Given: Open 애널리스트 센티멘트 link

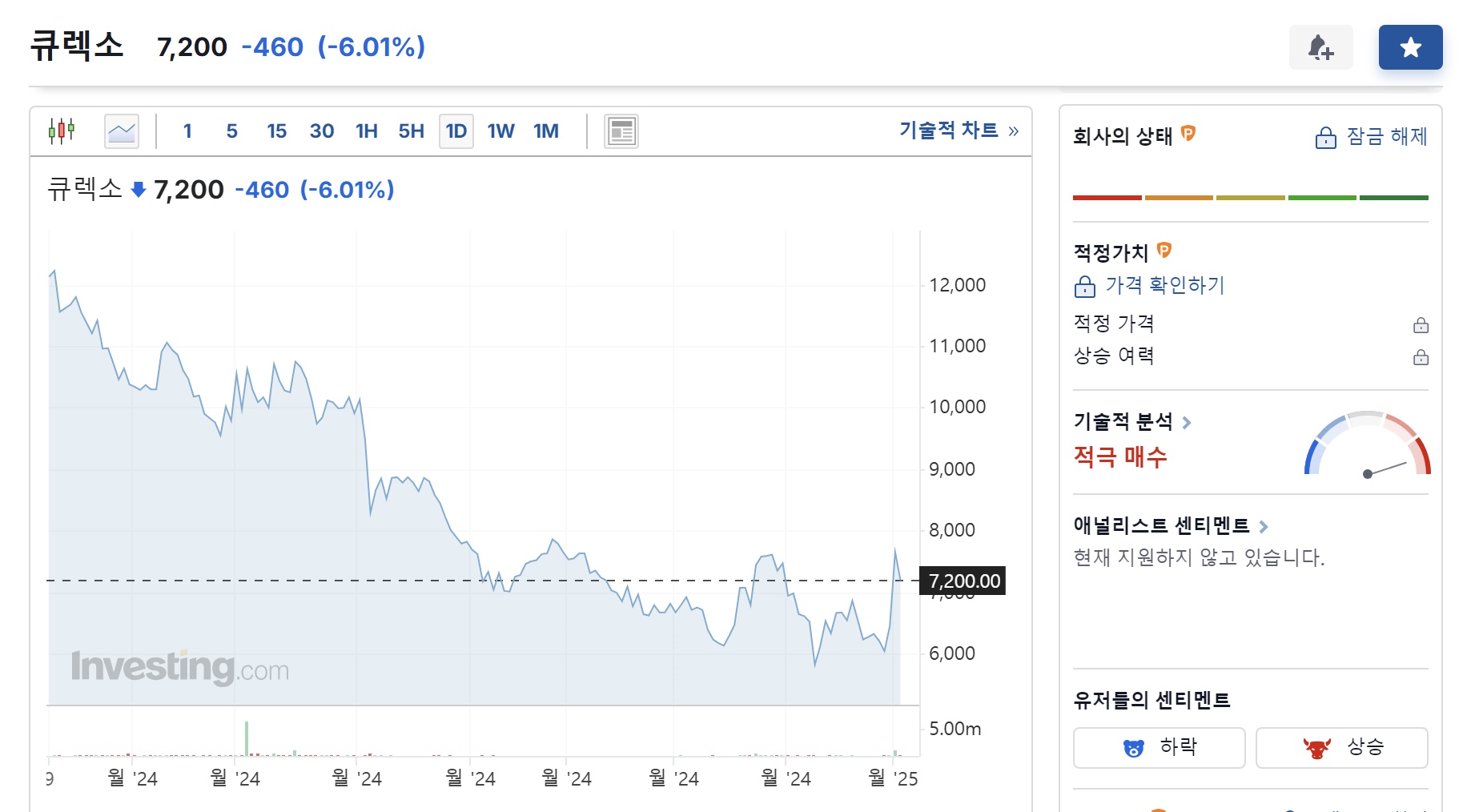Looking at the screenshot, I should (1161, 525).
